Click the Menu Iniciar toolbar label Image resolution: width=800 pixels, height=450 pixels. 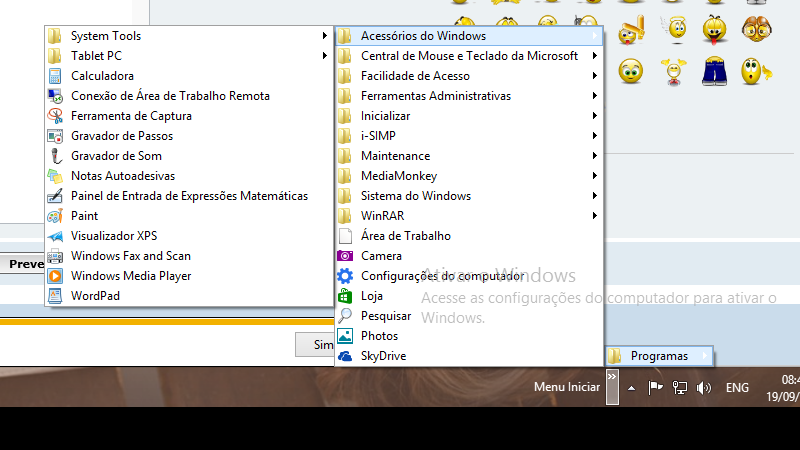pos(567,387)
